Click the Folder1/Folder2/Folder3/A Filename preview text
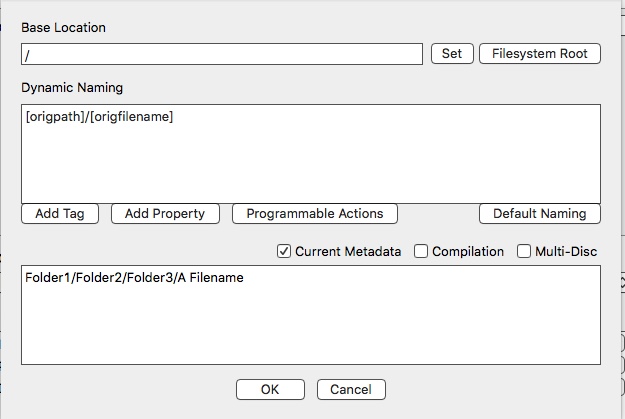Viewport: 625px width, 419px height. 134,277
